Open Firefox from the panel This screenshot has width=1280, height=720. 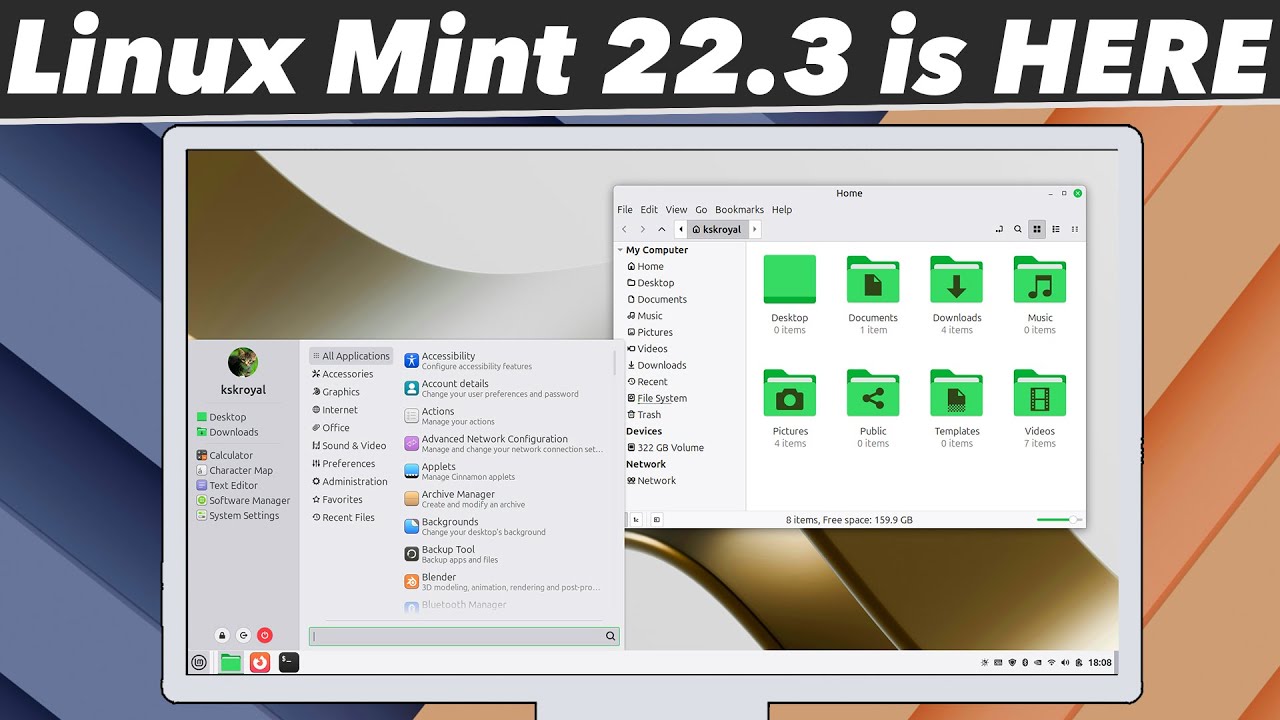point(260,662)
